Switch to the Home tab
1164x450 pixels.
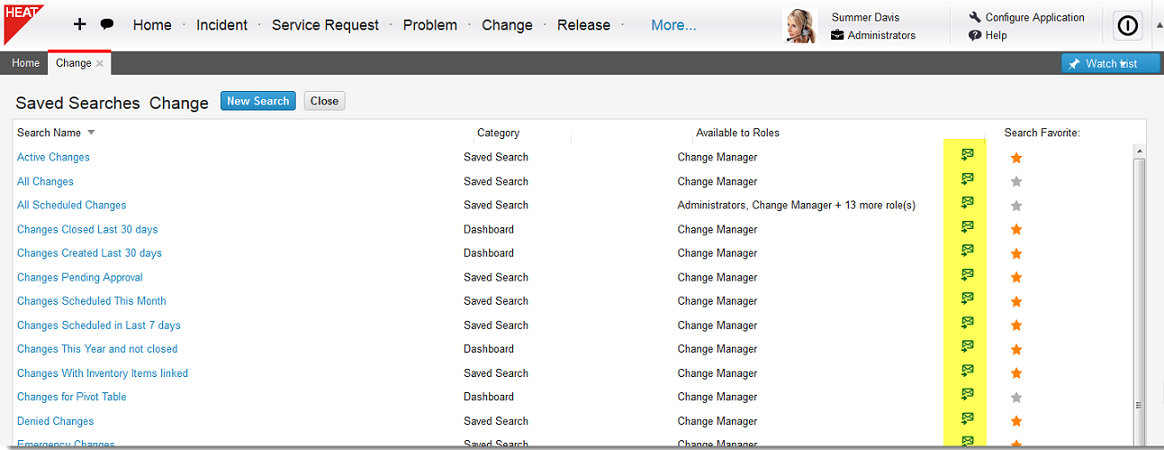tap(25, 63)
